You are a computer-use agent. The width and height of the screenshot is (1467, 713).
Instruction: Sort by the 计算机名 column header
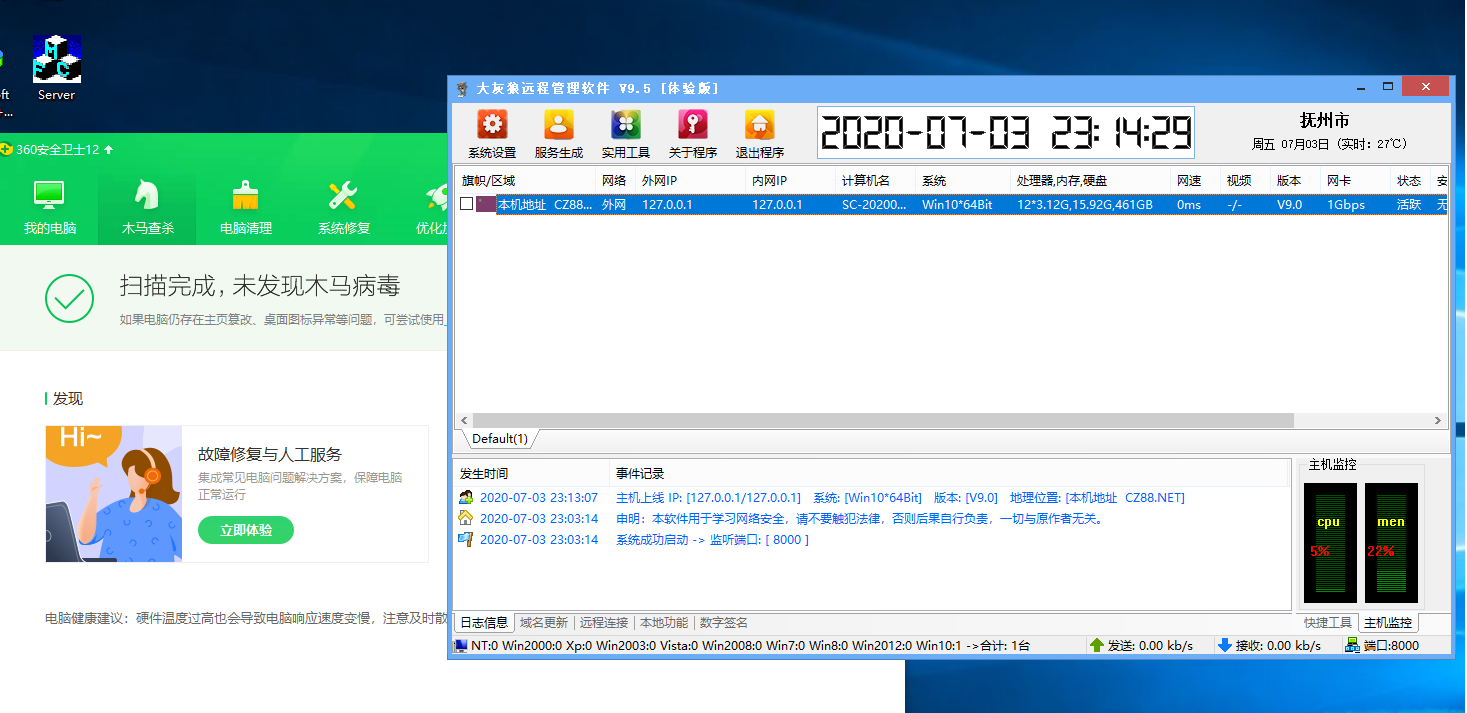[876, 180]
